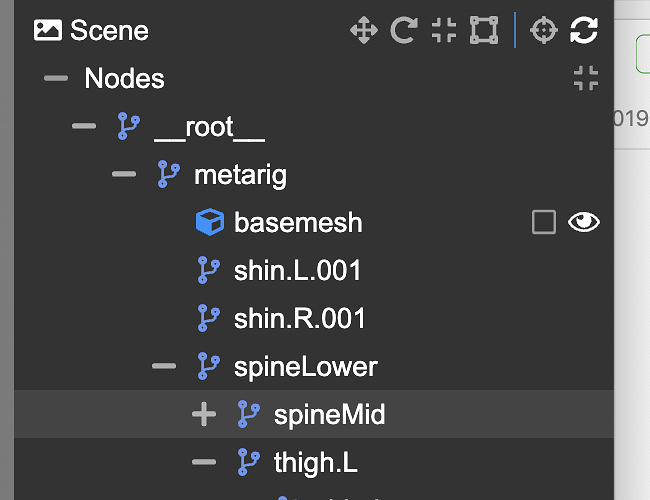Click the Scene panel title

pyautogui.click(x=109, y=30)
